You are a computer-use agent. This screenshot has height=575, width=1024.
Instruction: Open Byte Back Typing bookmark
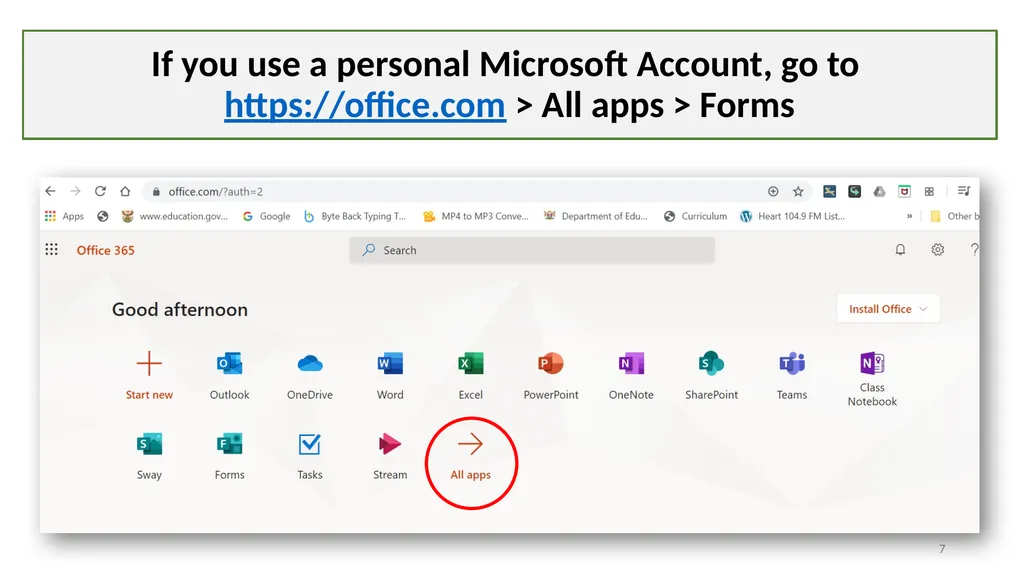coord(355,216)
